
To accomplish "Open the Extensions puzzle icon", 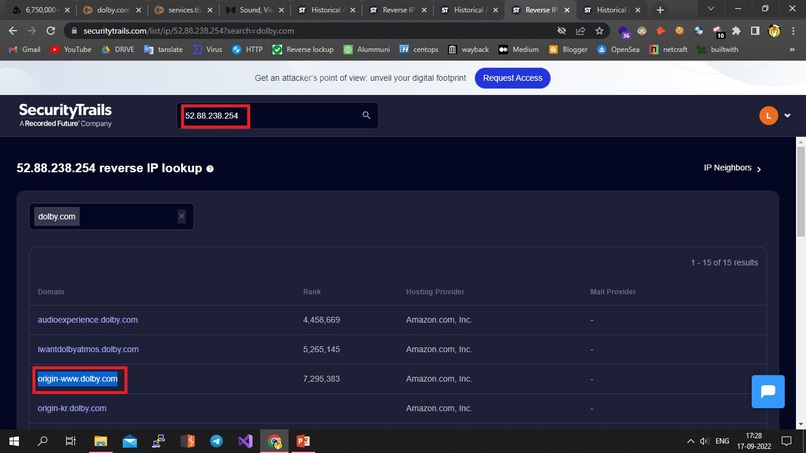I will (x=736, y=31).
